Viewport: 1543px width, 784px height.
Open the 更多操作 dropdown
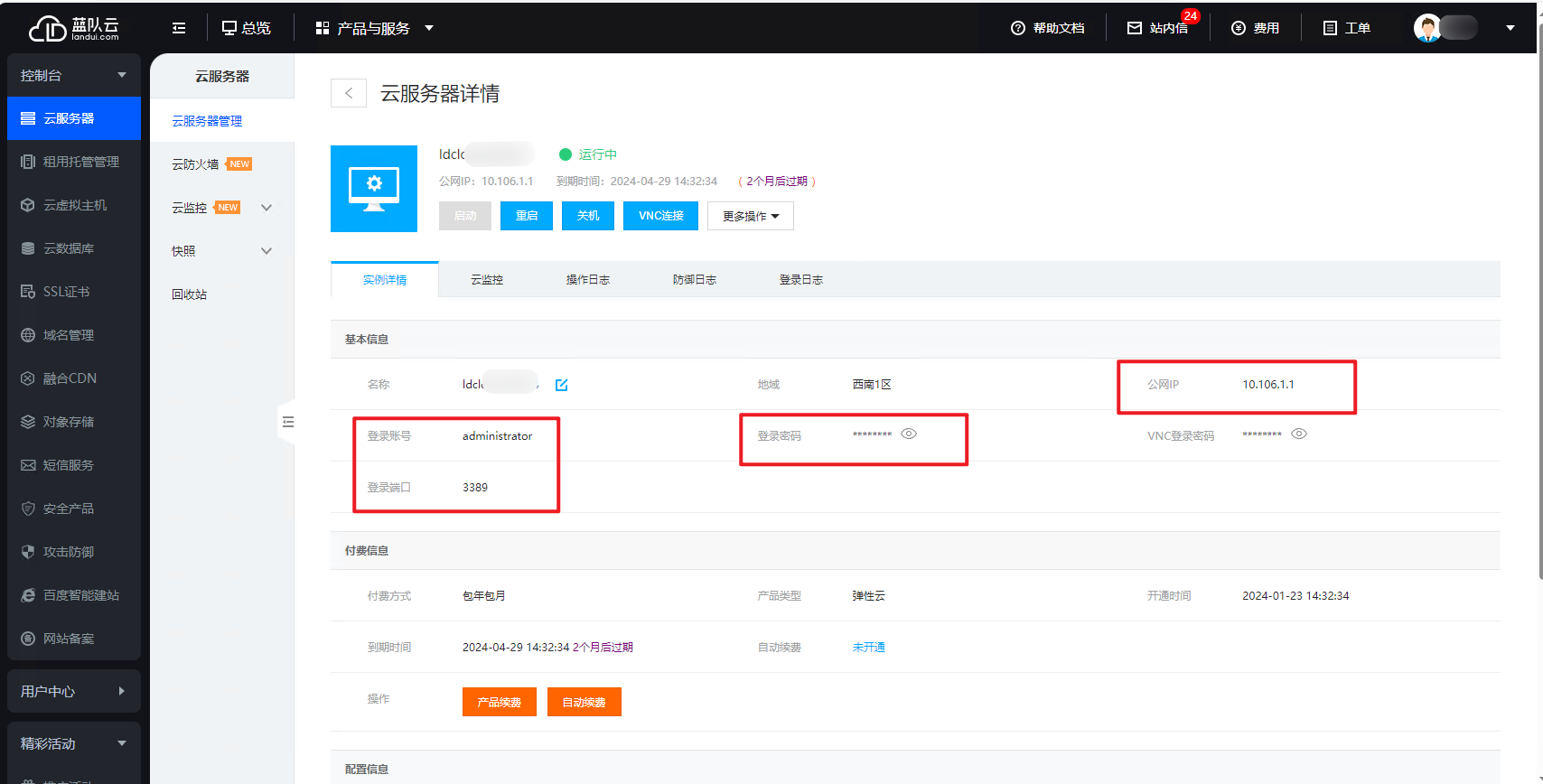[751, 216]
